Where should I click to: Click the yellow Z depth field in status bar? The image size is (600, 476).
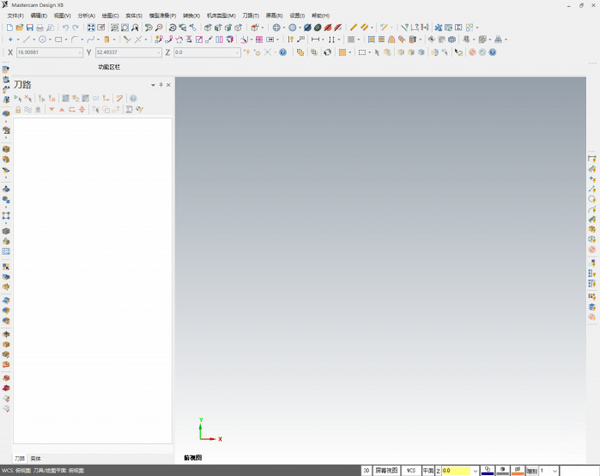(x=457, y=471)
